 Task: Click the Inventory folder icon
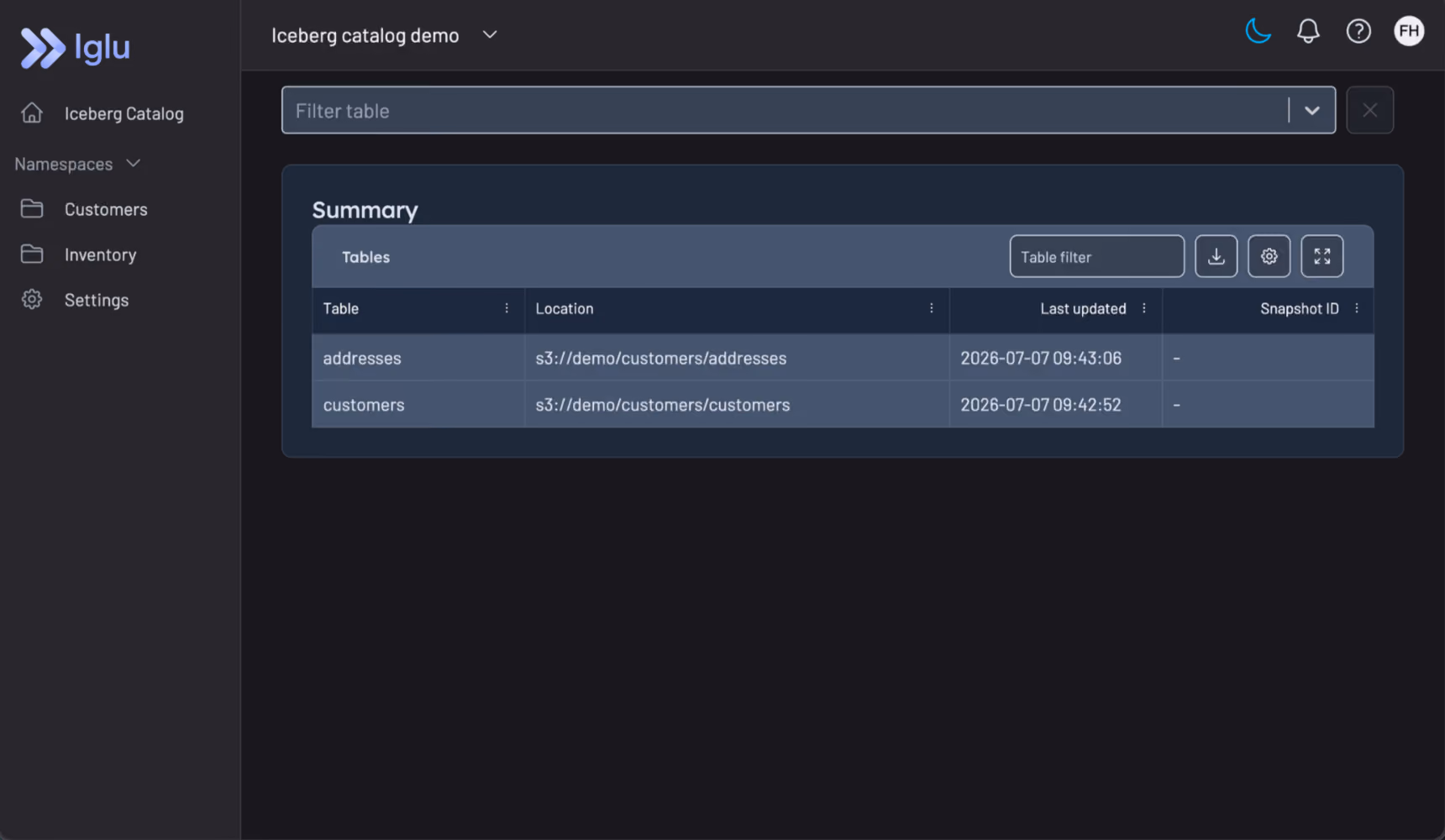click(32, 254)
